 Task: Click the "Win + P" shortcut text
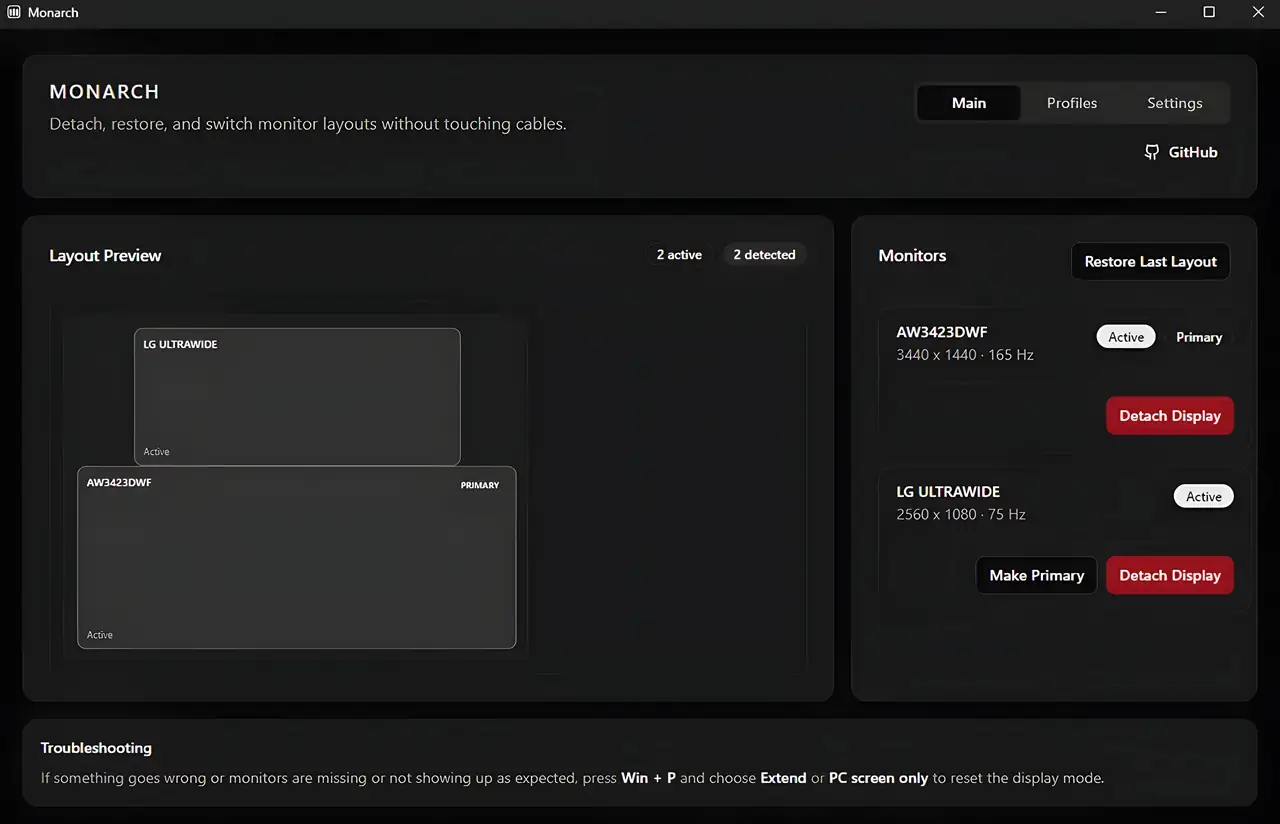649,778
